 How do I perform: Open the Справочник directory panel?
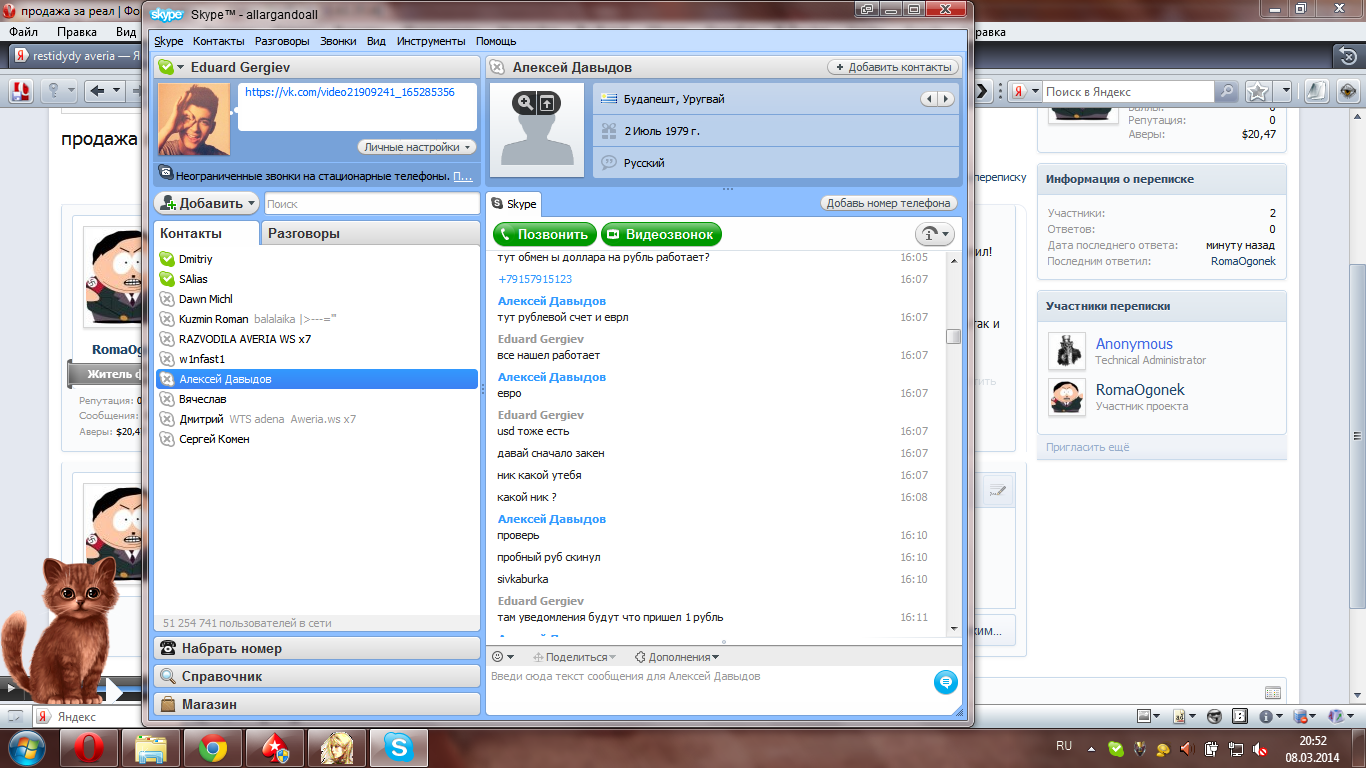[x=317, y=676]
